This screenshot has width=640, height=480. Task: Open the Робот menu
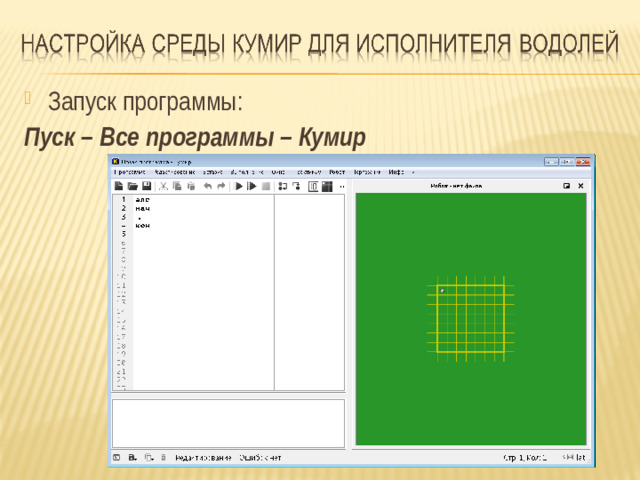(337, 172)
